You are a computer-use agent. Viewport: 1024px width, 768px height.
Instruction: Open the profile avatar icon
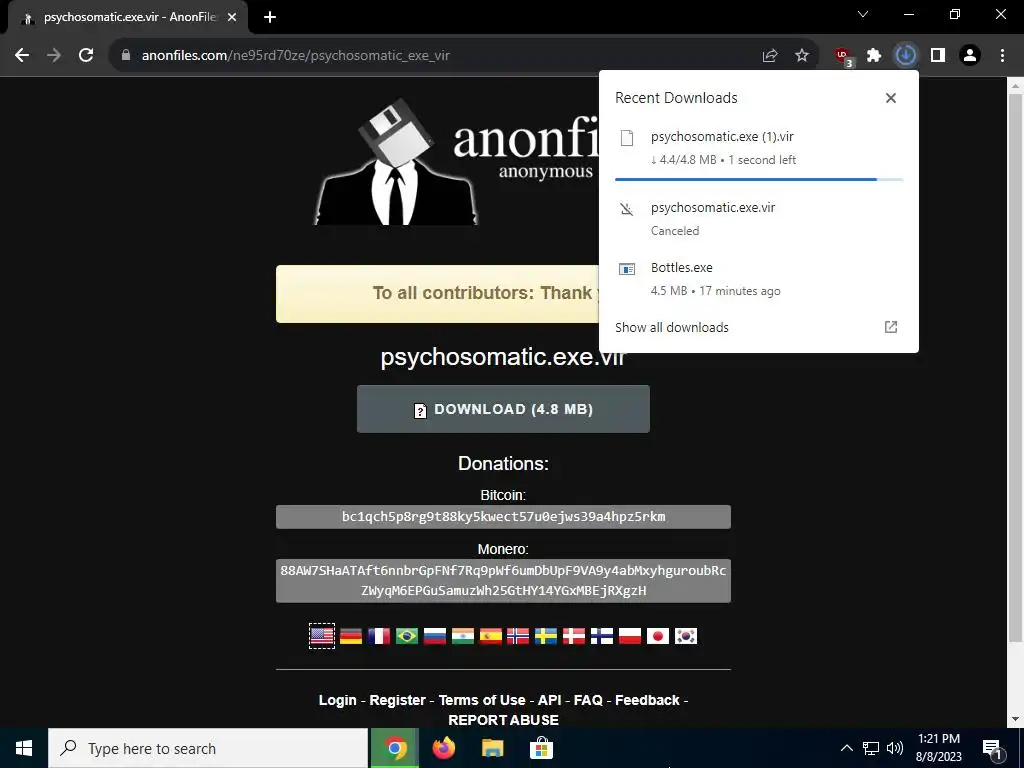tap(970, 56)
